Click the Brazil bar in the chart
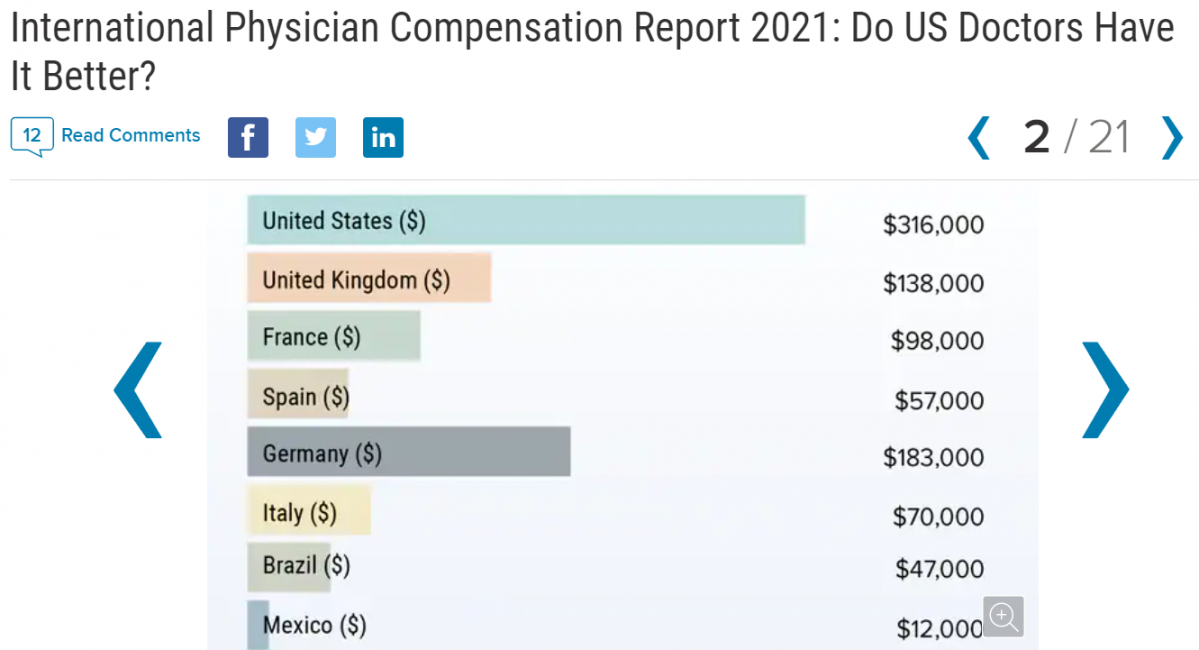The height and width of the screenshot is (650, 1199). pos(289,567)
